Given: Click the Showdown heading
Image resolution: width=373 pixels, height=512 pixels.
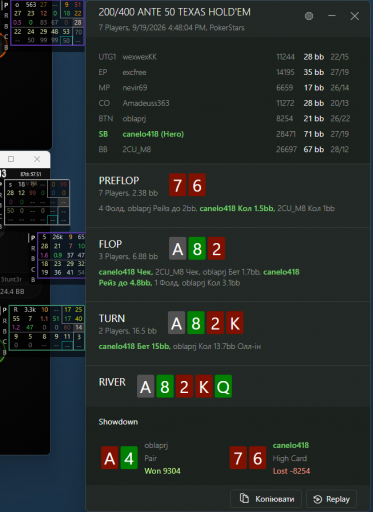Looking at the screenshot, I should [118, 422].
